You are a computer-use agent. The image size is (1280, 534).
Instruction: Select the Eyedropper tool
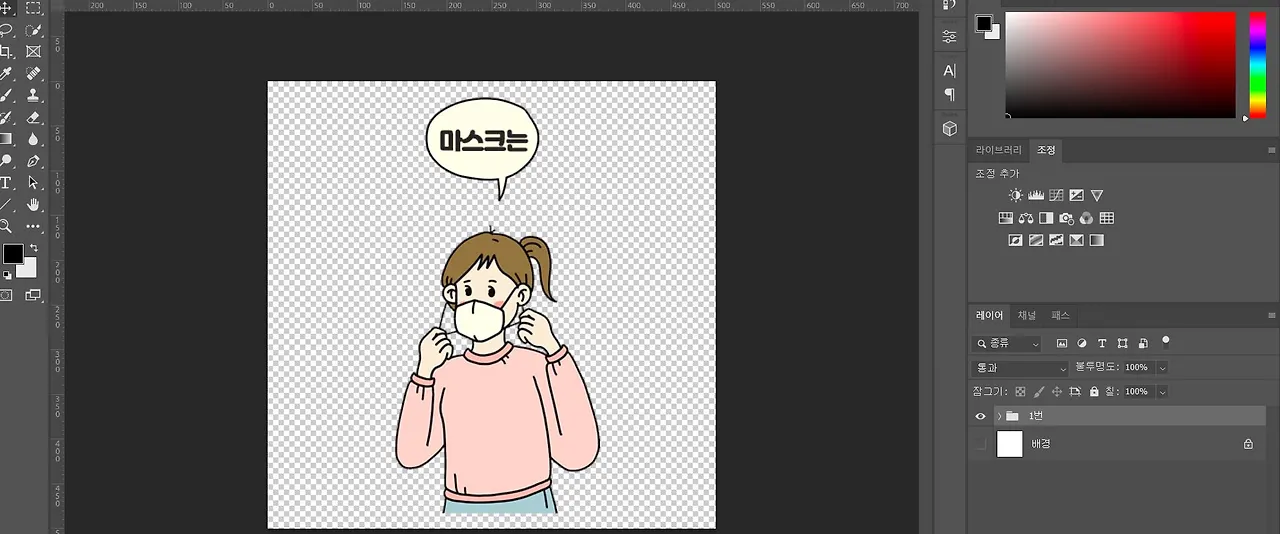pos(6,74)
